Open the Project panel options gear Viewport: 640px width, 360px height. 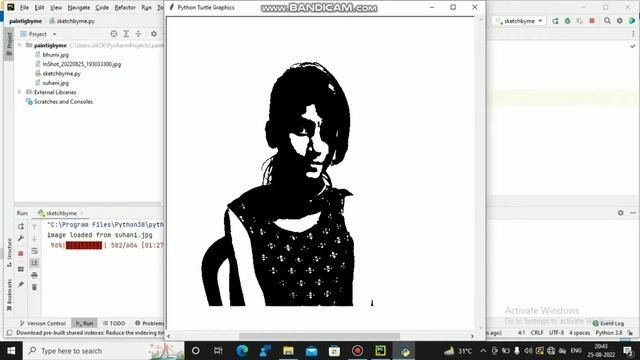click(x=154, y=34)
